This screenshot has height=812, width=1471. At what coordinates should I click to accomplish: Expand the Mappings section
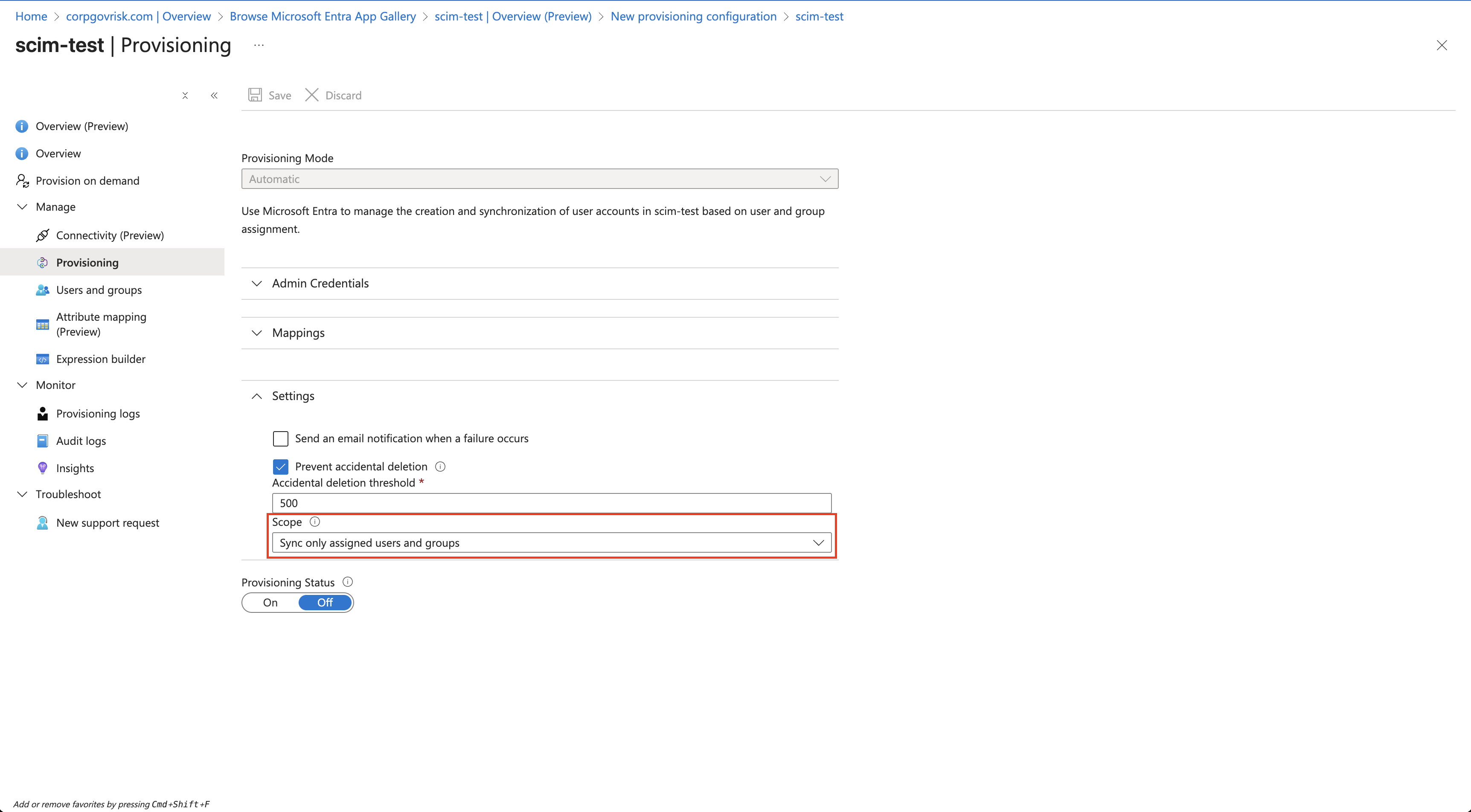coord(298,333)
